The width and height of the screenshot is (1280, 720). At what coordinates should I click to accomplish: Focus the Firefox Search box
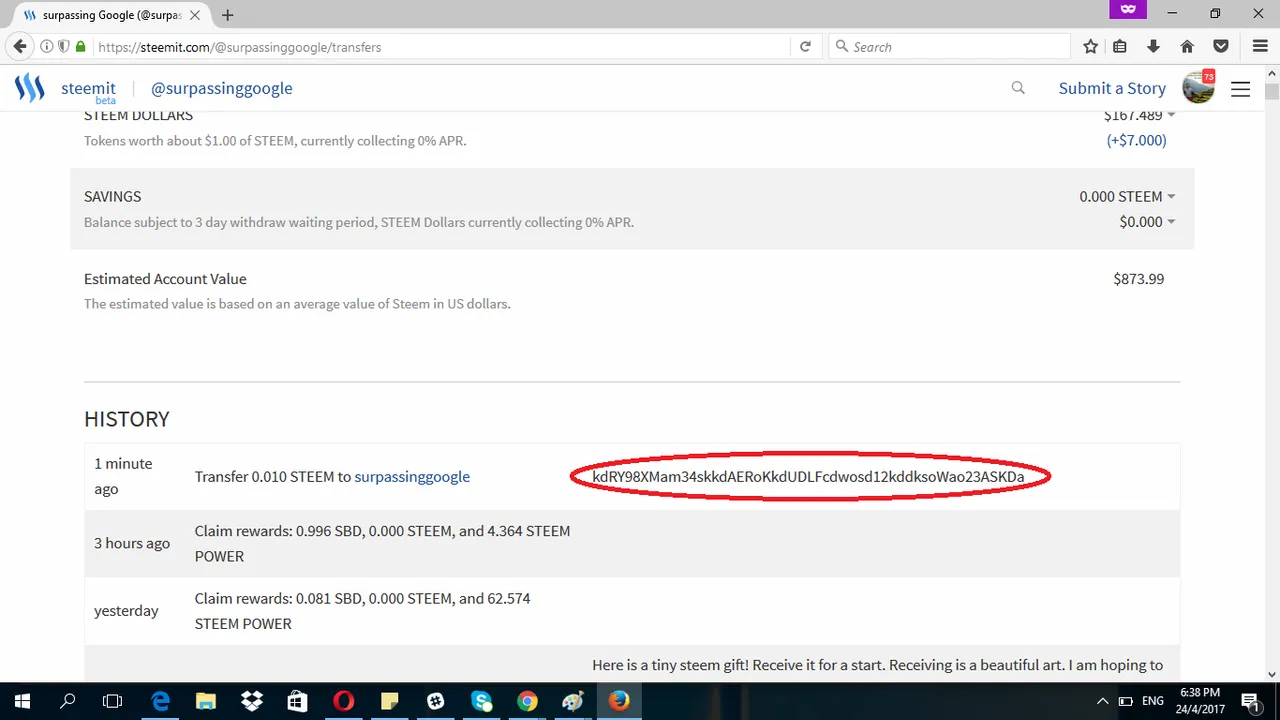tap(950, 47)
